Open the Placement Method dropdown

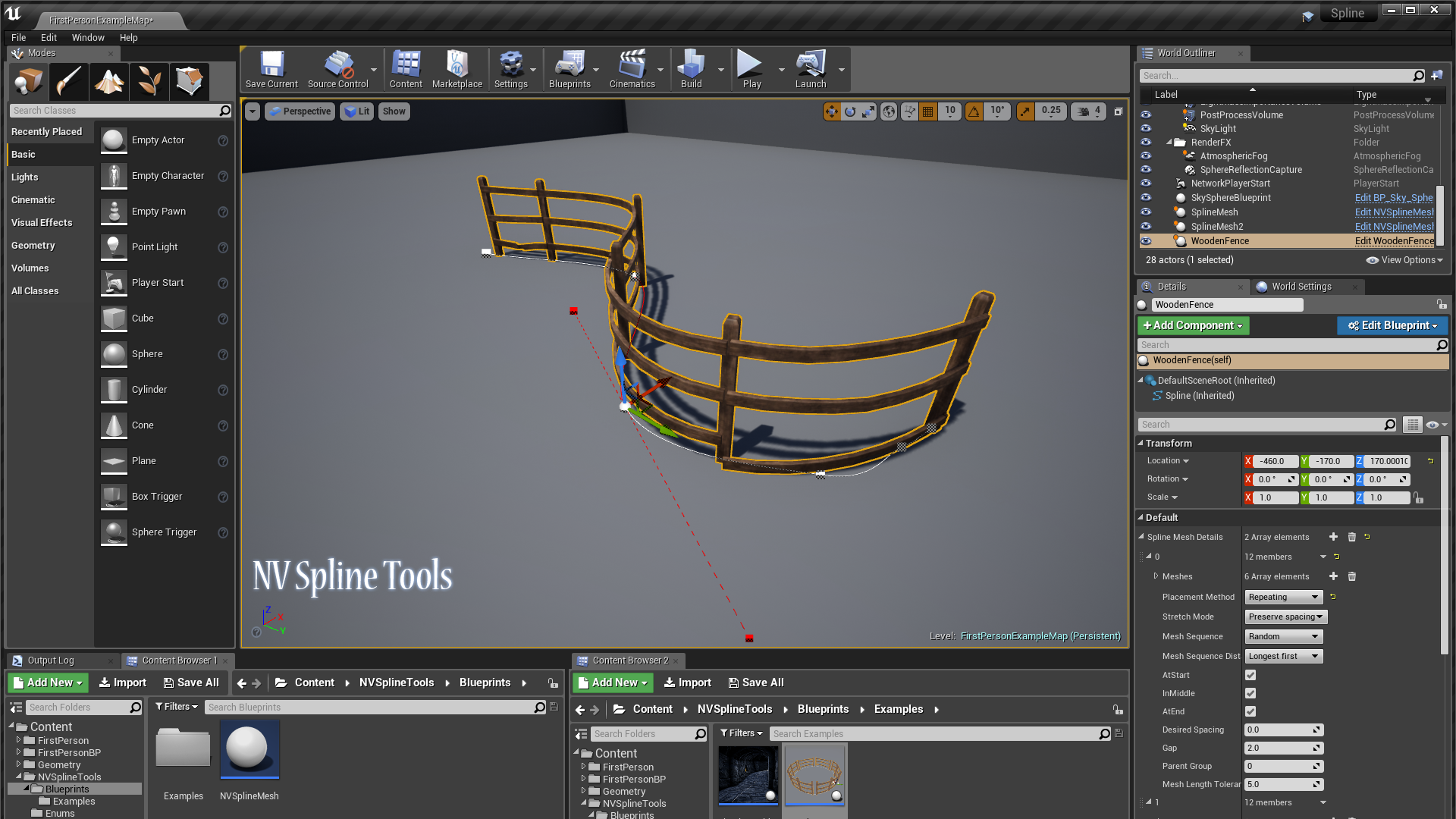click(x=1283, y=598)
